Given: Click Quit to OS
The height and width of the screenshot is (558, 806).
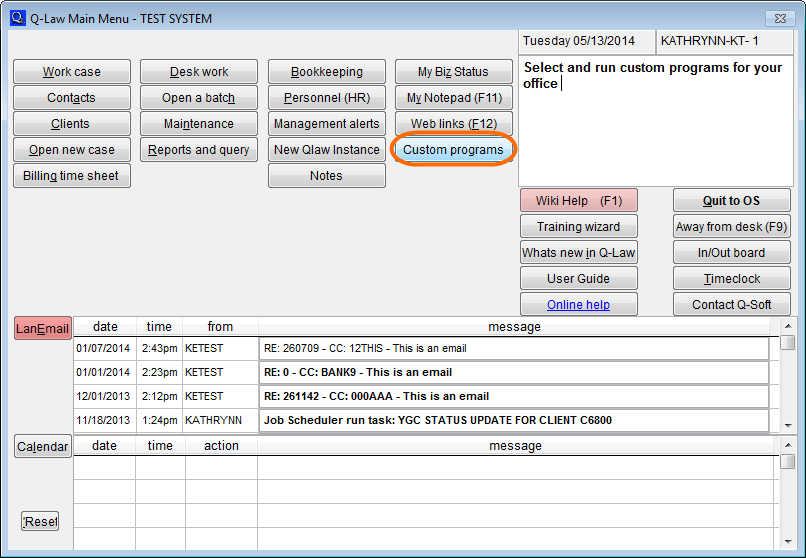Looking at the screenshot, I should (x=732, y=200).
